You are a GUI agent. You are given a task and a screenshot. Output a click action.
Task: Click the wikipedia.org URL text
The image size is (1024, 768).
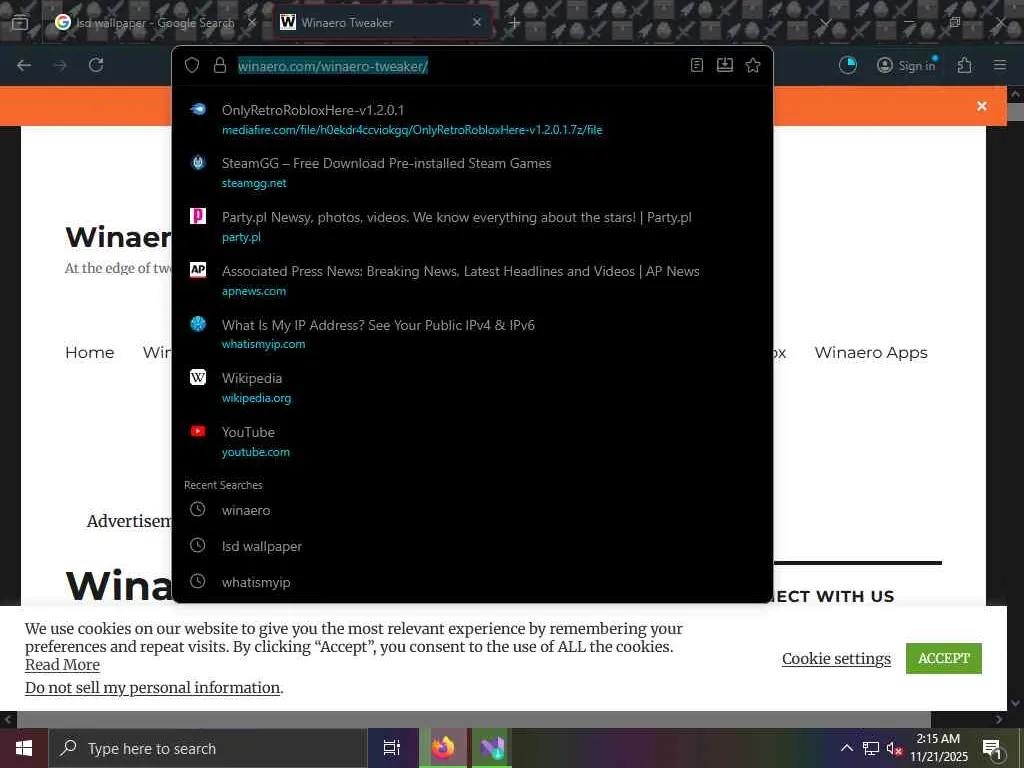[257, 398]
